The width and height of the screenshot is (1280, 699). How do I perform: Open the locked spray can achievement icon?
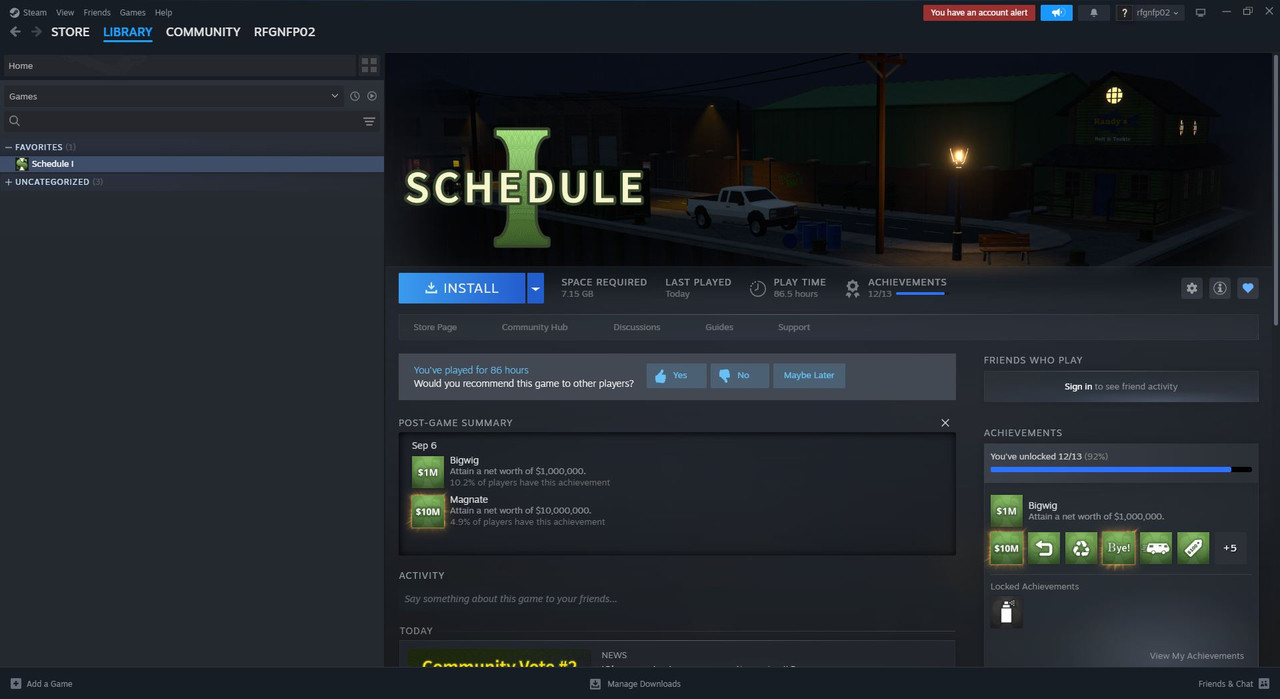coord(1006,612)
